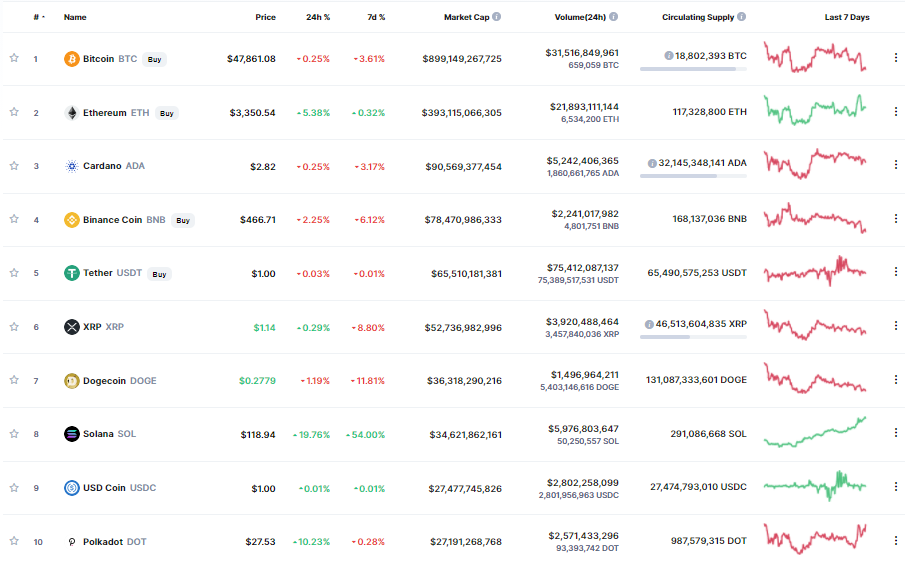Open Solana's last 7 days sparkline chart
This screenshot has height=566, width=905.
pos(815,432)
